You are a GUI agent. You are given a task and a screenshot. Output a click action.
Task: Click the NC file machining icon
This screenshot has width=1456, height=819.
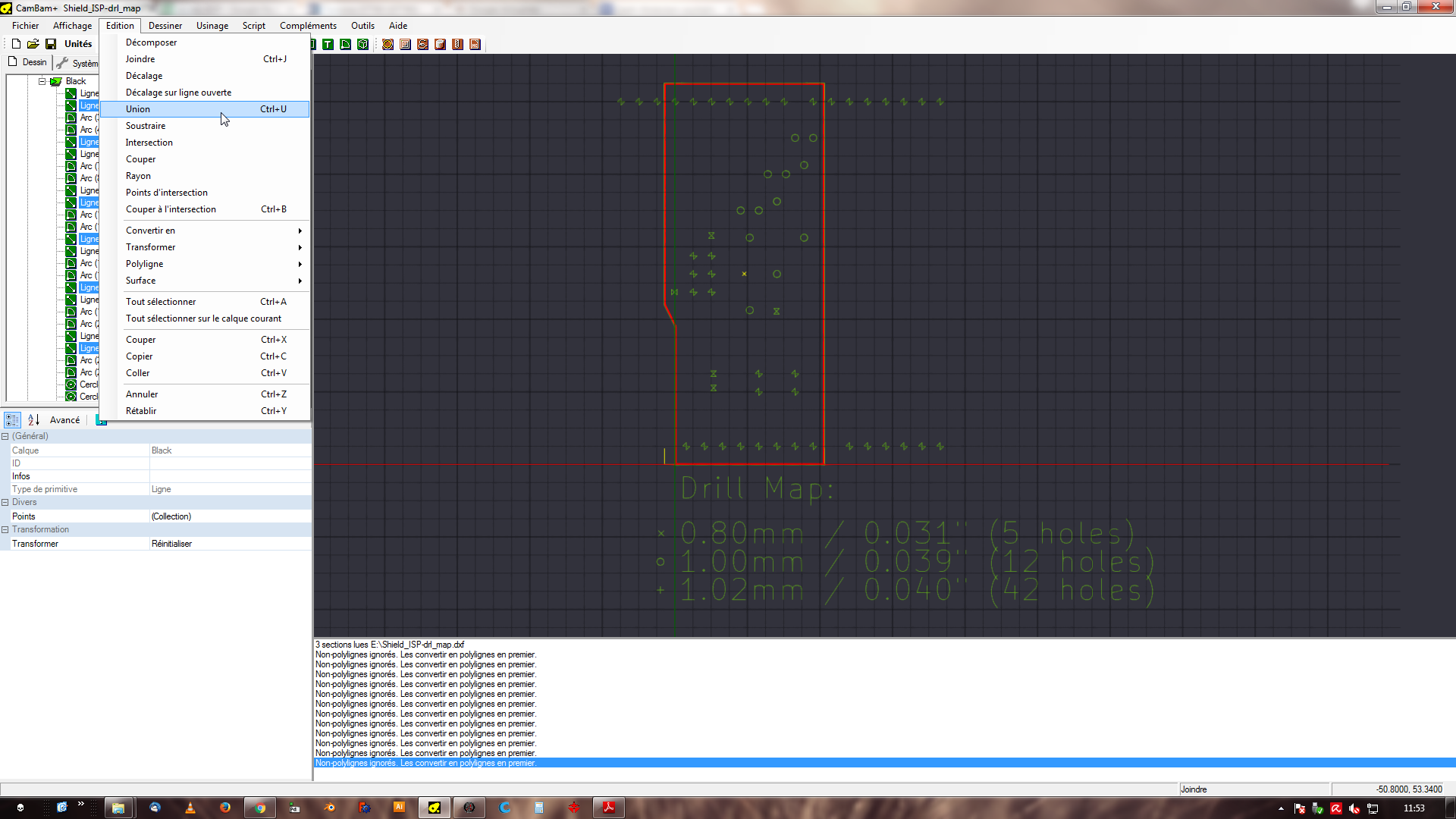coord(475,45)
